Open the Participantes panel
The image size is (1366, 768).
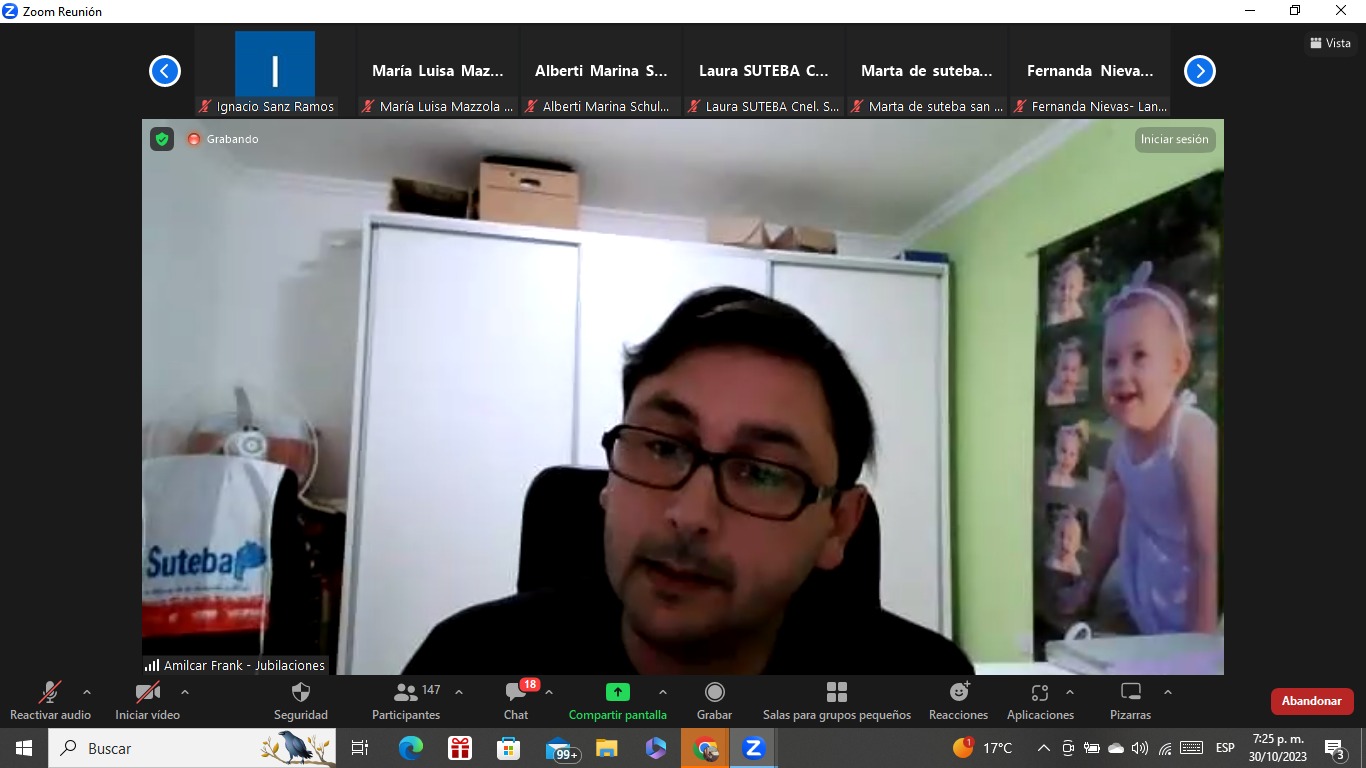tap(406, 693)
